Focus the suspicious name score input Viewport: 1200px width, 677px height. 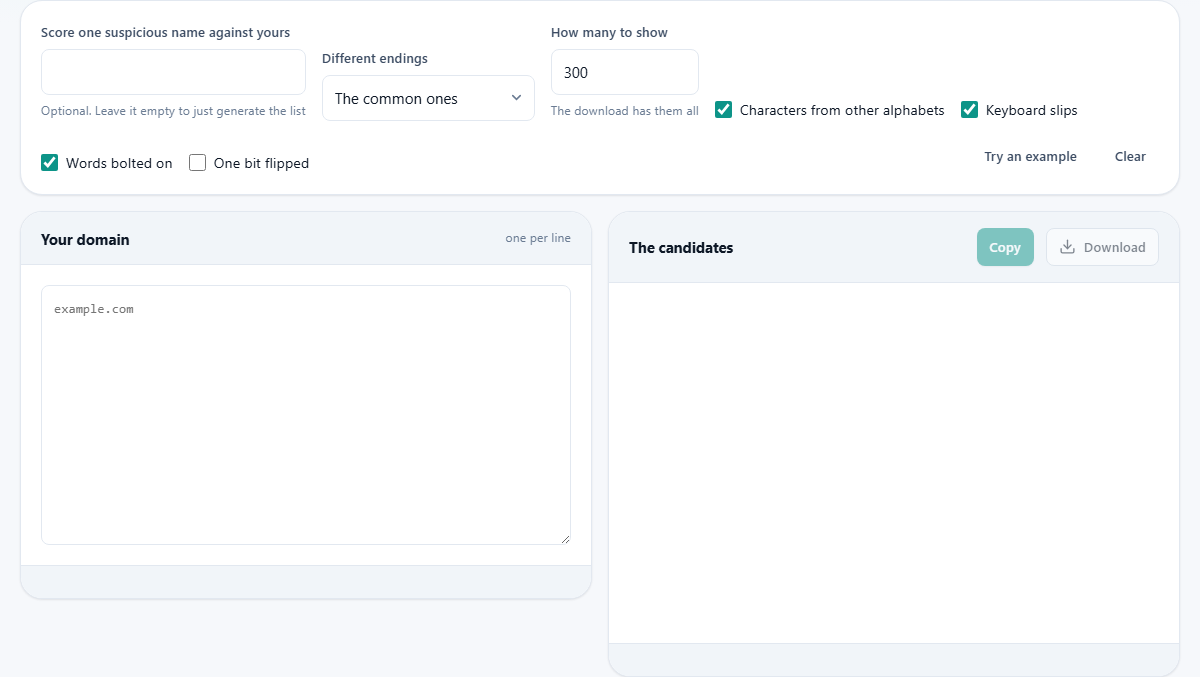pyautogui.click(x=173, y=72)
